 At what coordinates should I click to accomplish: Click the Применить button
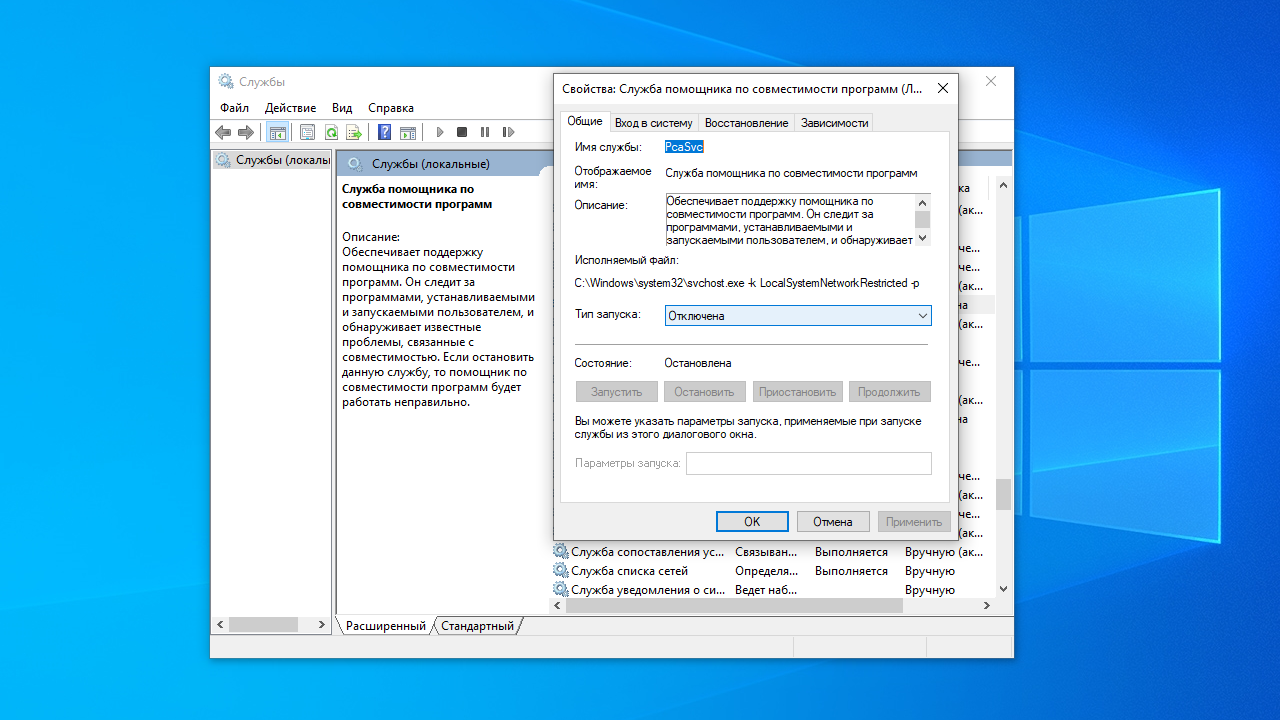tap(914, 522)
